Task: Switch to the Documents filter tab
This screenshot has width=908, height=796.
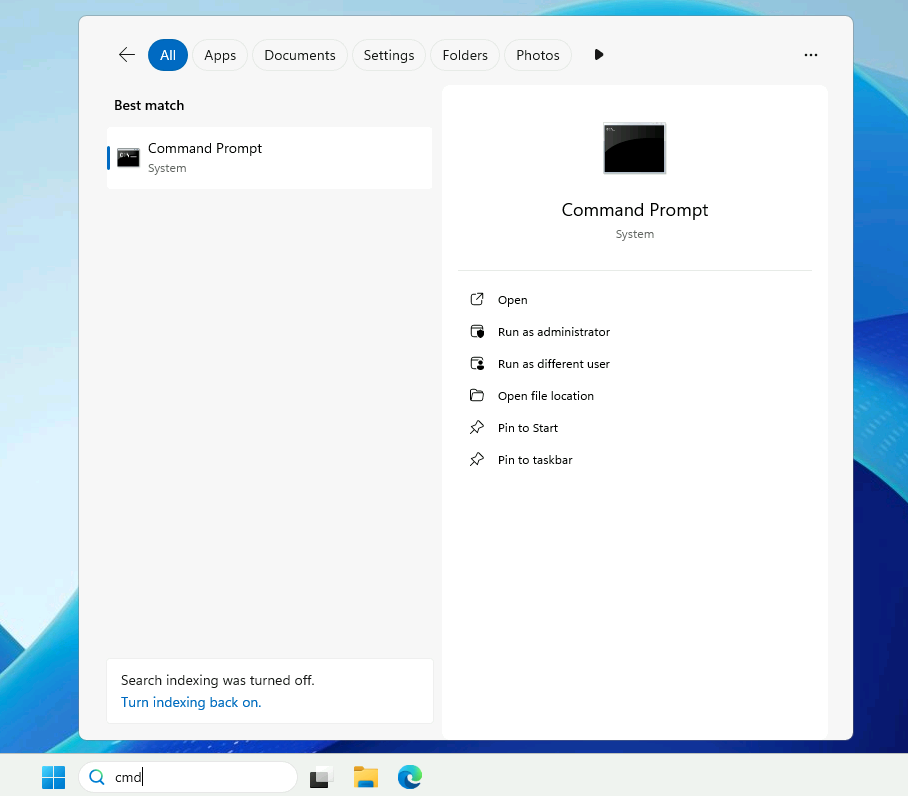Action: coord(300,55)
